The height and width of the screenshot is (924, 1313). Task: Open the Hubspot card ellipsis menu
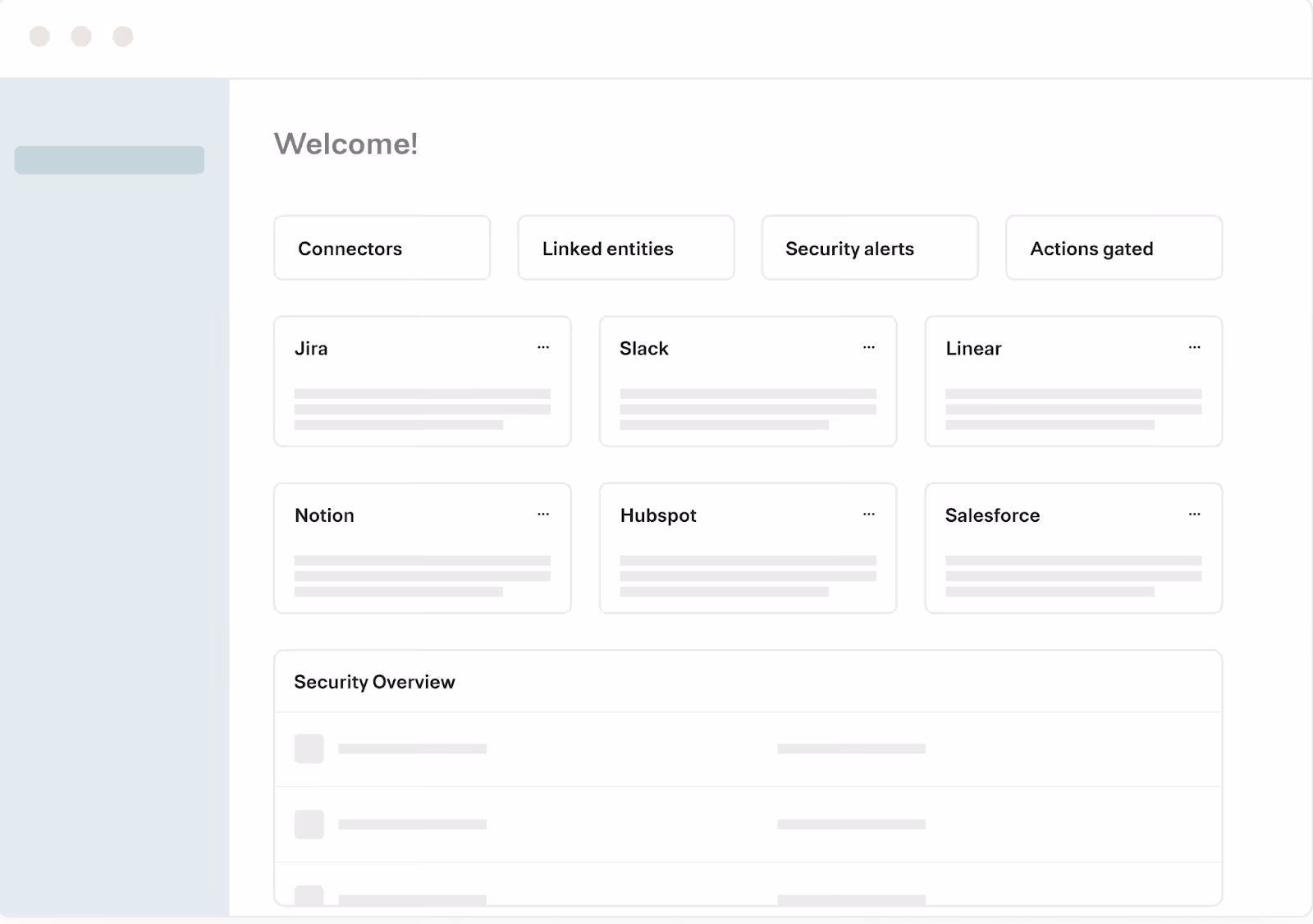[869, 514]
